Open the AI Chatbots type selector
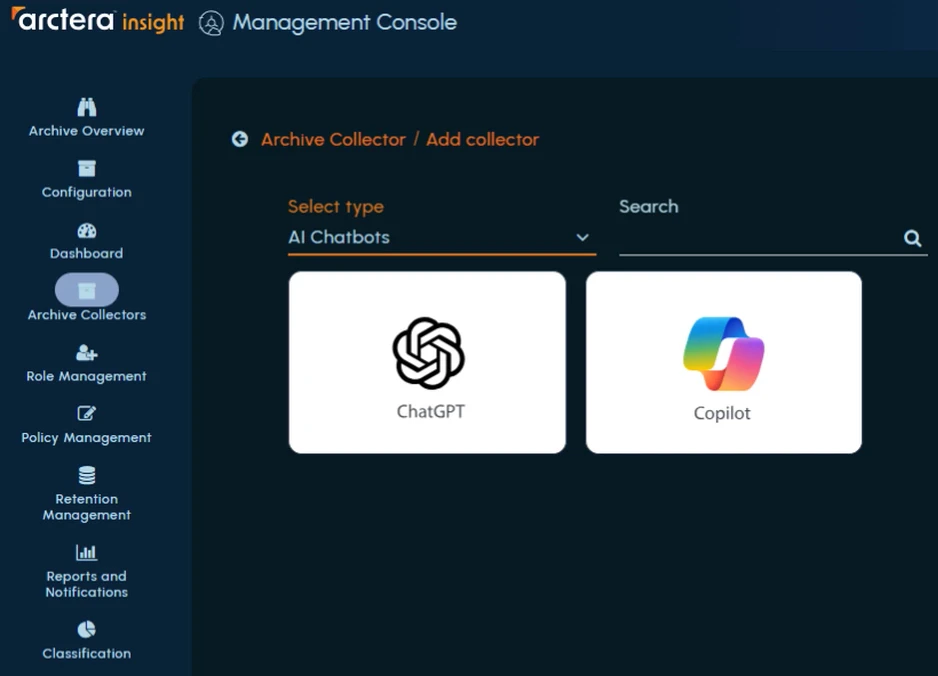Viewport: 938px width, 676px height. pos(442,237)
